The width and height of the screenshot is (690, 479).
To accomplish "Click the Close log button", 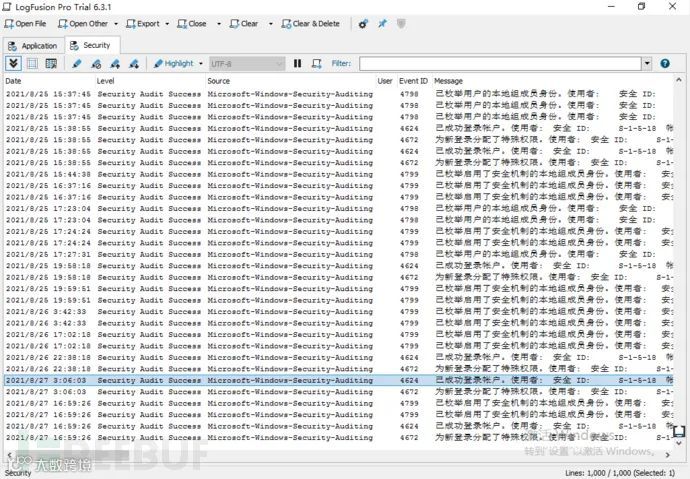I will [x=192, y=24].
